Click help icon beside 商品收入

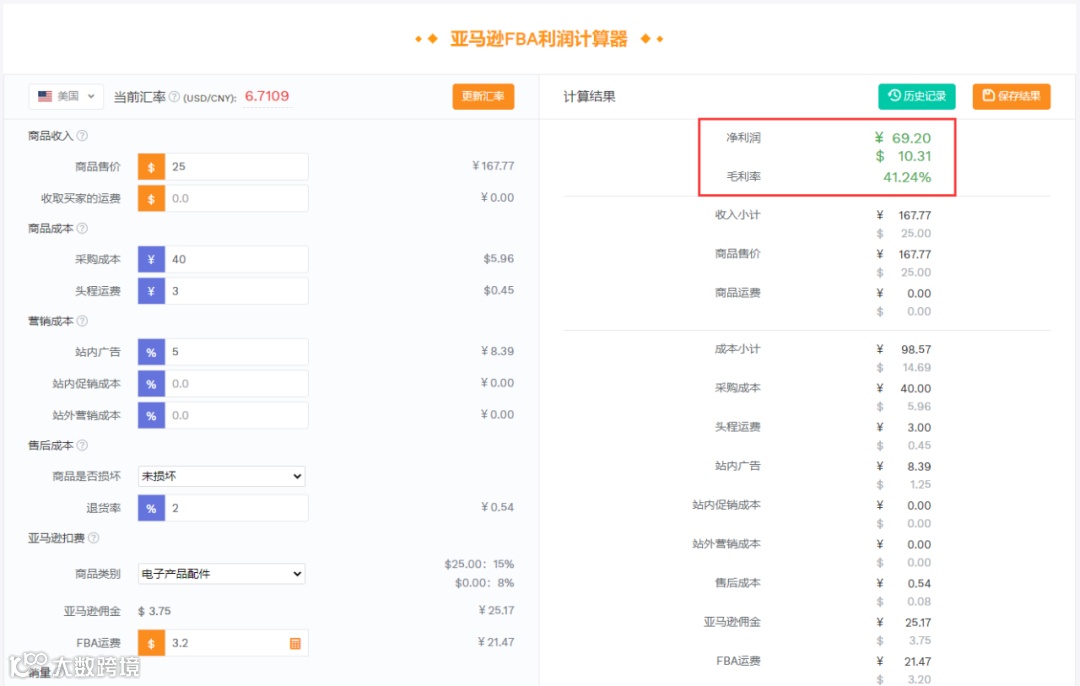tap(82, 136)
